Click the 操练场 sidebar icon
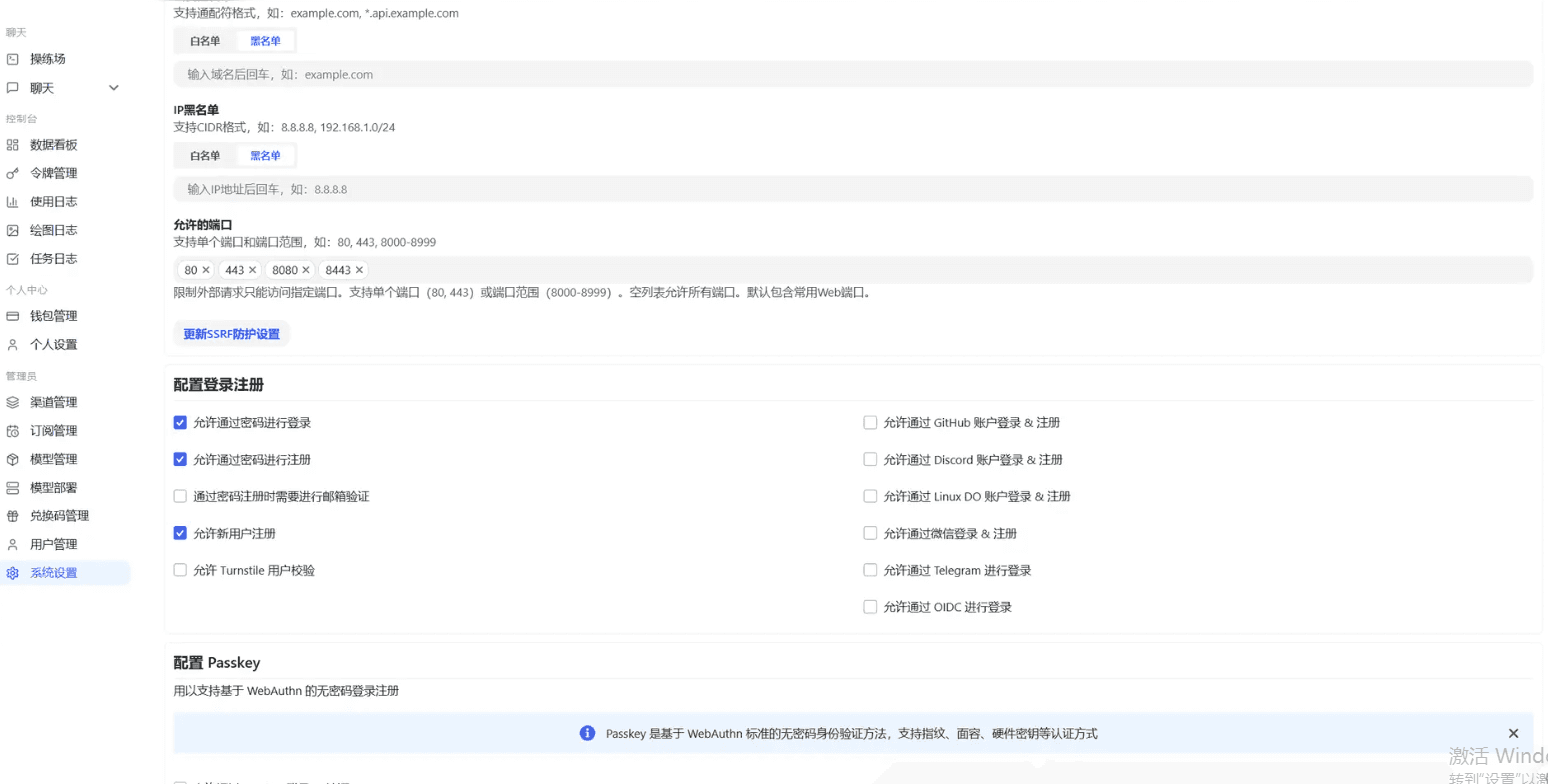 coord(13,59)
